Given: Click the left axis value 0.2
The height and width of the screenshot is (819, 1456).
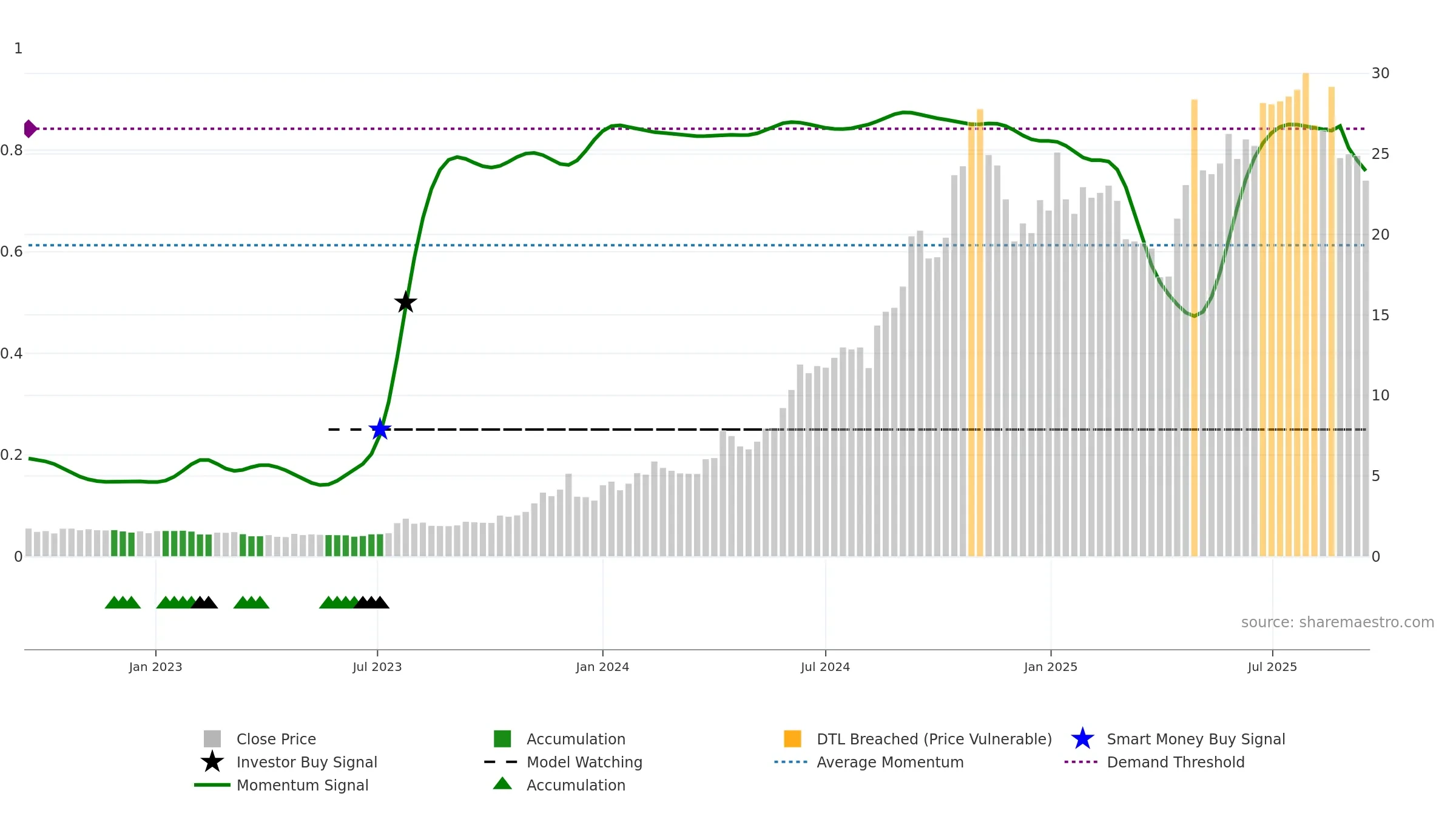Looking at the screenshot, I should pyautogui.click(x=12, y=454).
